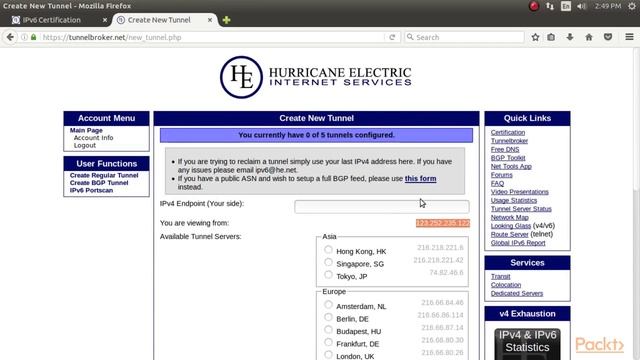This screenshot has height=360, width=640.
Task: Select the London, UK tunnel server
Action: (x=328, y=355)
